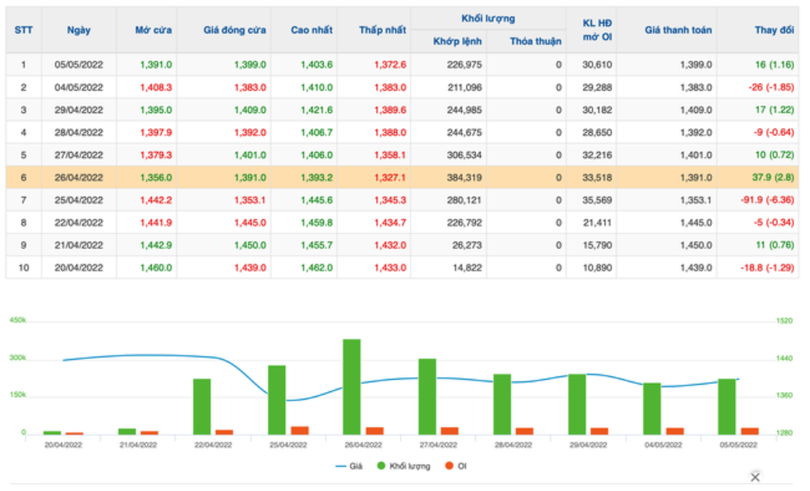Sort table by the Ngày column header
The image size is (810, 491).
click(78, 30)
